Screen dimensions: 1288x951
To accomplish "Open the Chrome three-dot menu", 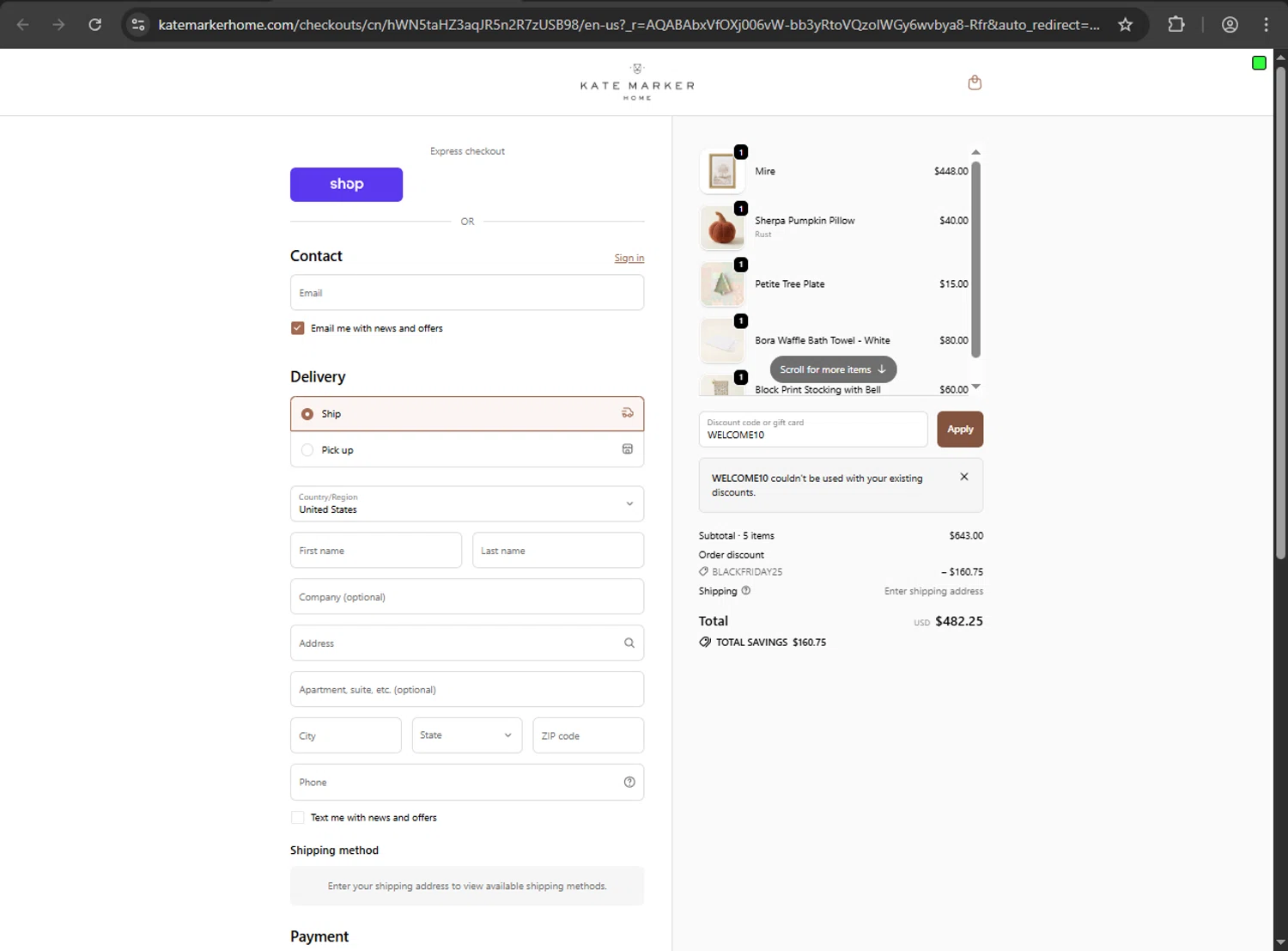I will [1266, 24].
